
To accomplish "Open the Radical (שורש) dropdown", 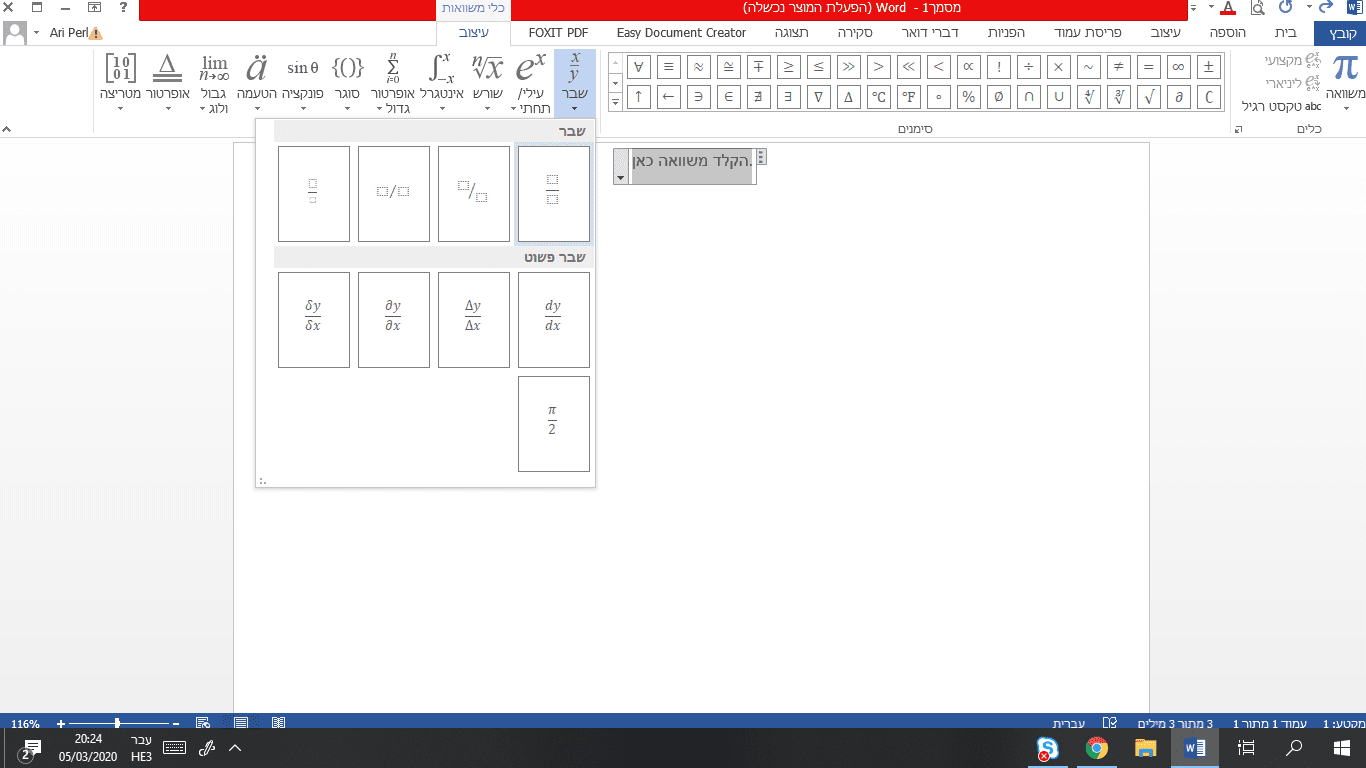I will tap(487, 83).
